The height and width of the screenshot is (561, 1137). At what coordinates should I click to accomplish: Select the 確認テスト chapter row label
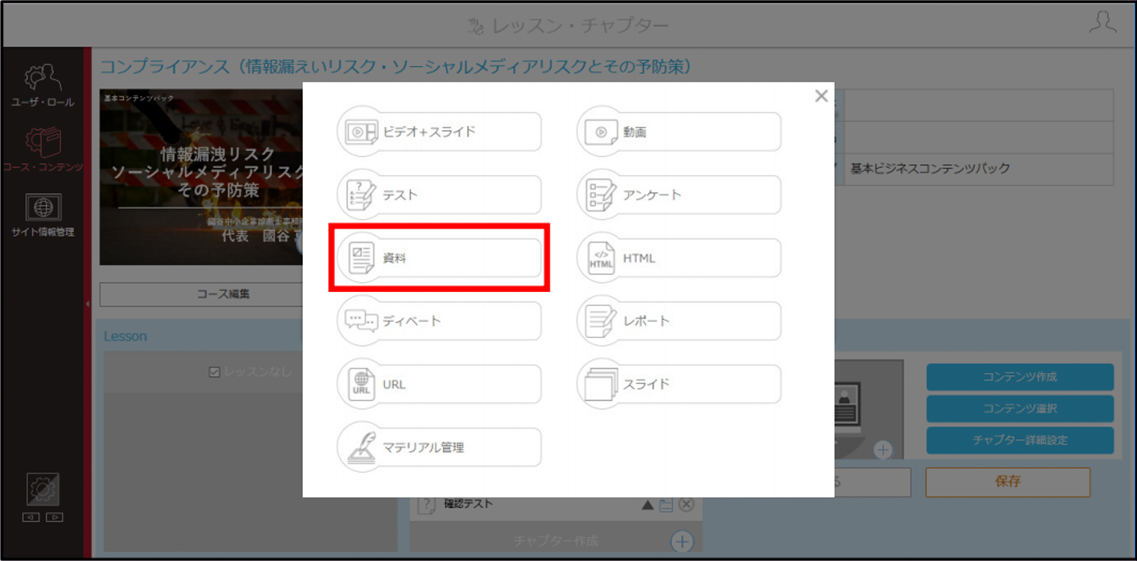469,504
